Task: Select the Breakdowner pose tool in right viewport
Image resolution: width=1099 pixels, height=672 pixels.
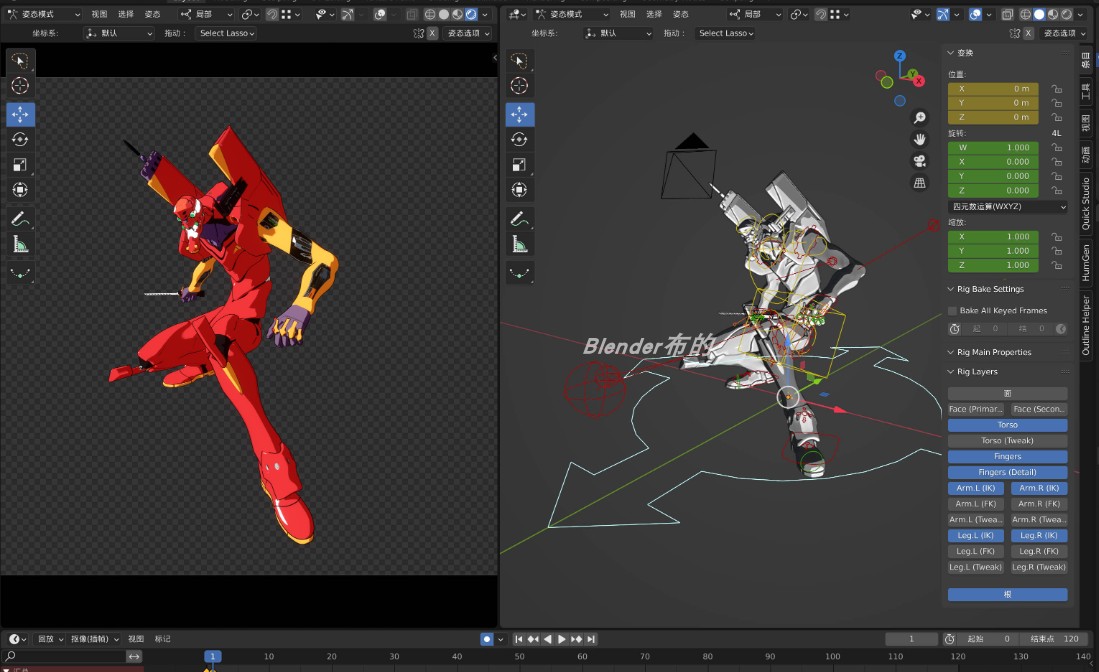Action: 519,273
